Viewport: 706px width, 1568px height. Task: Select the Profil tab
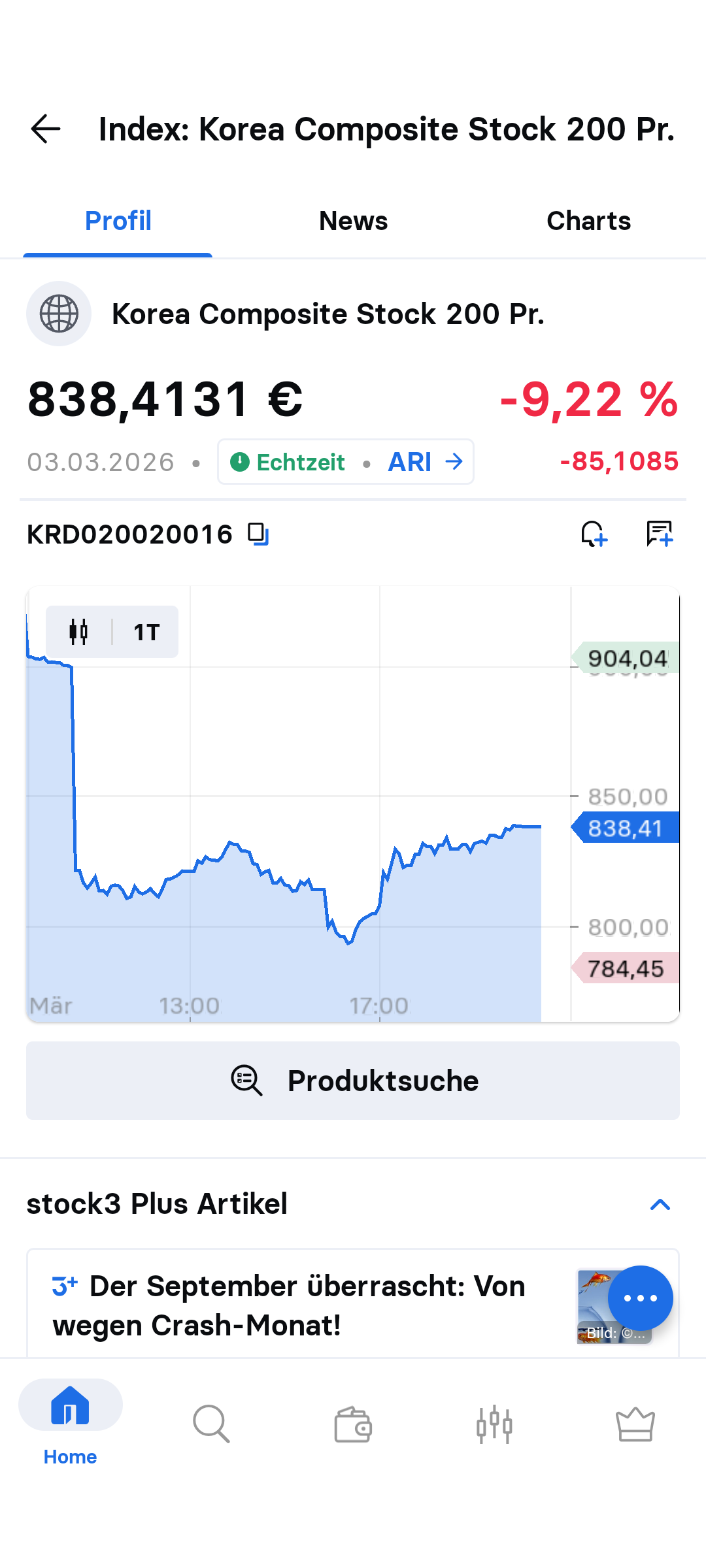[118, 221]
